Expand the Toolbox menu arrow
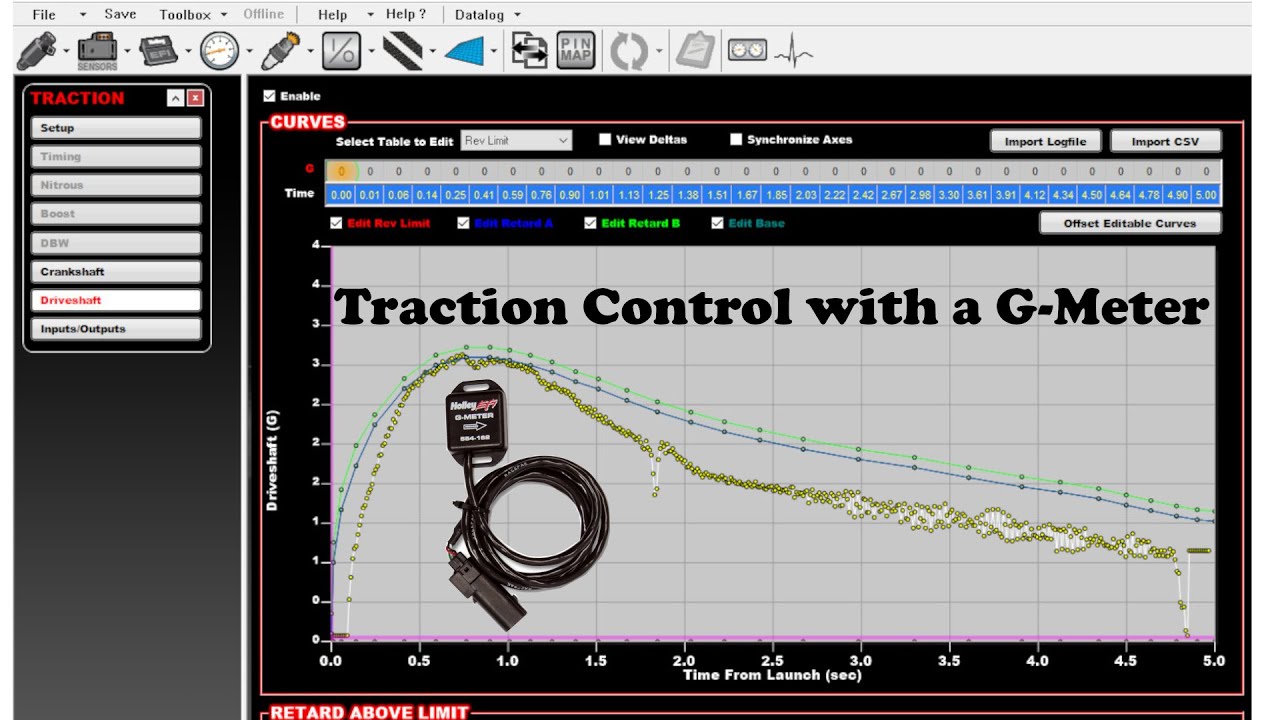This screenshot has height=720, width=1280. click(222, 15)
